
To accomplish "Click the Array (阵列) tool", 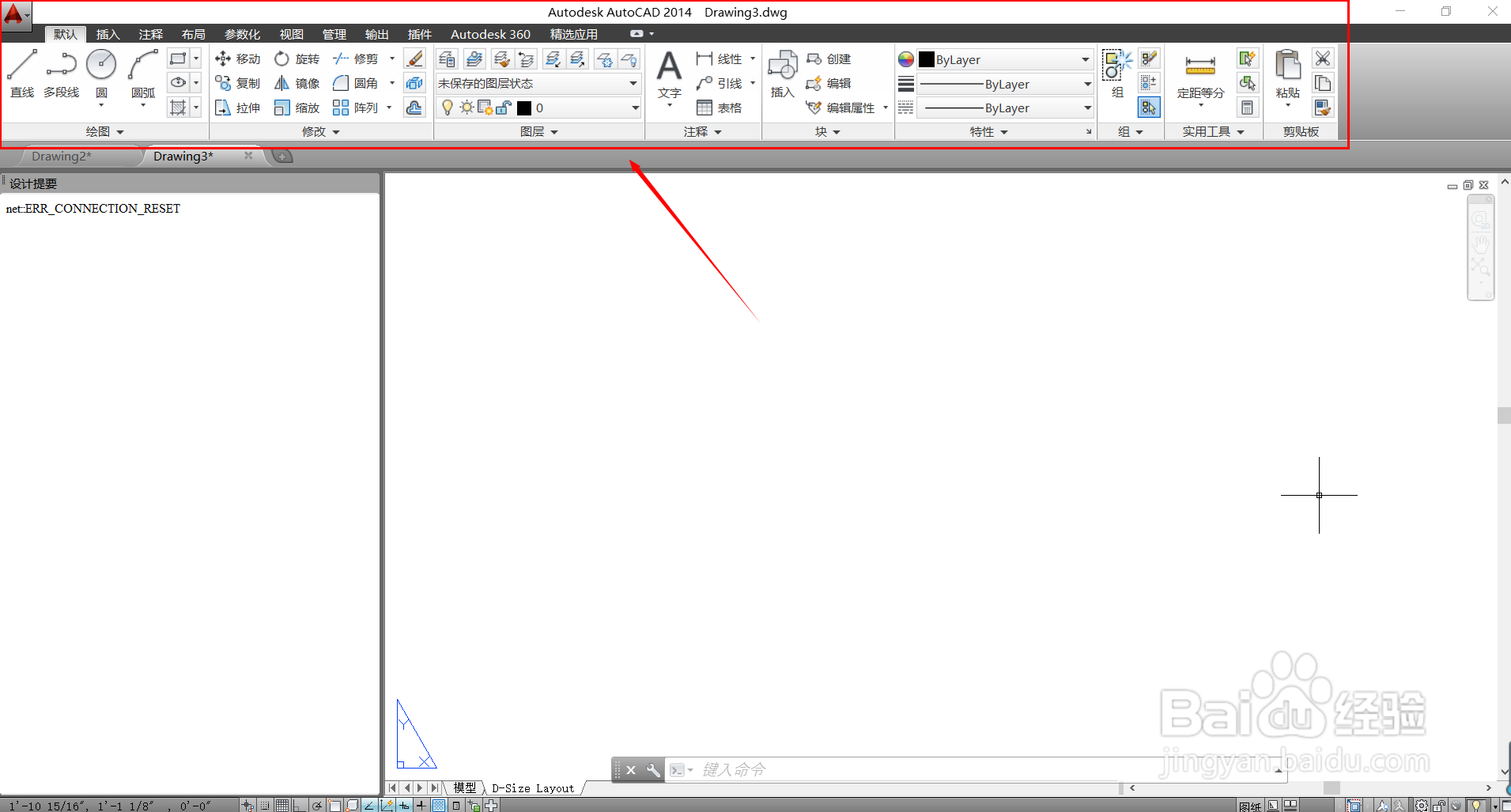I will tap(356, 108).
